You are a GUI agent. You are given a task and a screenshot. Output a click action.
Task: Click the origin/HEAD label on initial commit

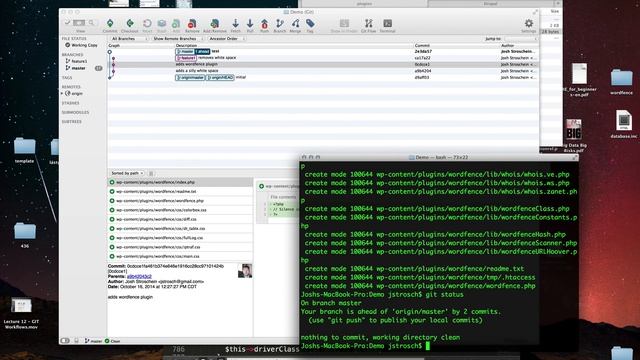click(220, 77)
